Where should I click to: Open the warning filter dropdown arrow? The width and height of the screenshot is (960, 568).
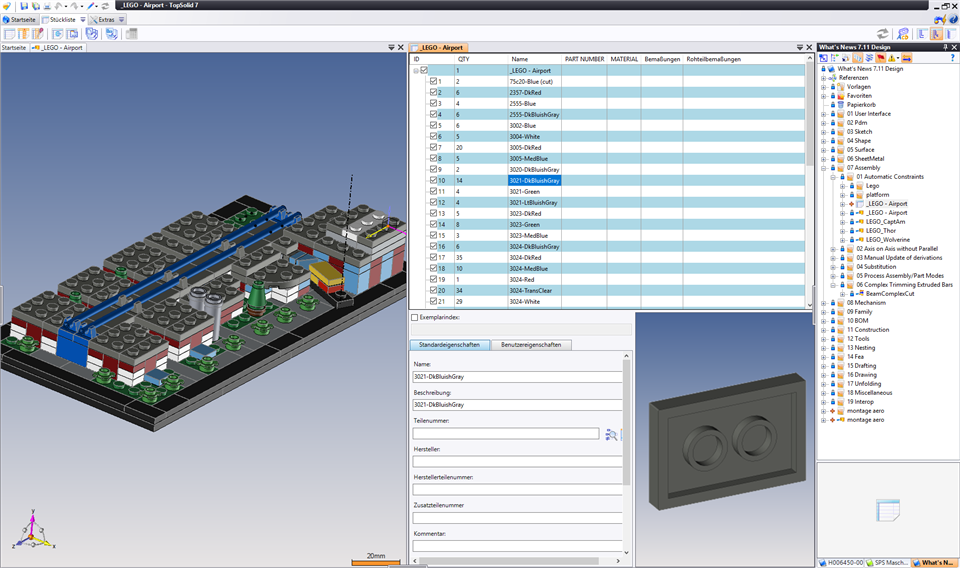pos(898,59)
